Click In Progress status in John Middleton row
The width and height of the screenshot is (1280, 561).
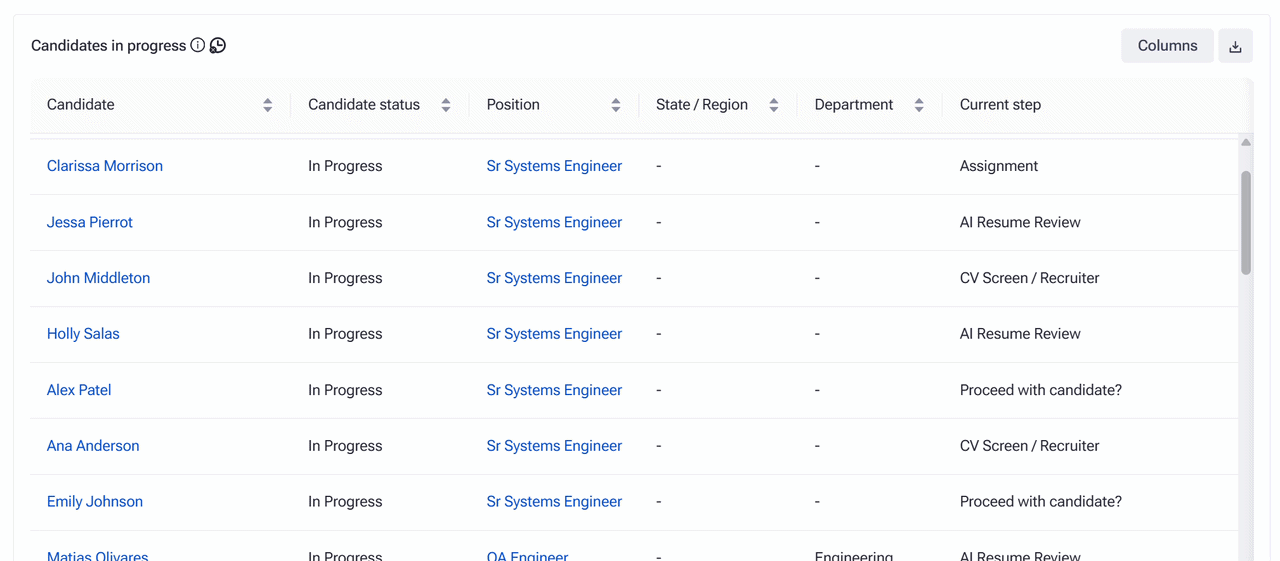(345, 278)
